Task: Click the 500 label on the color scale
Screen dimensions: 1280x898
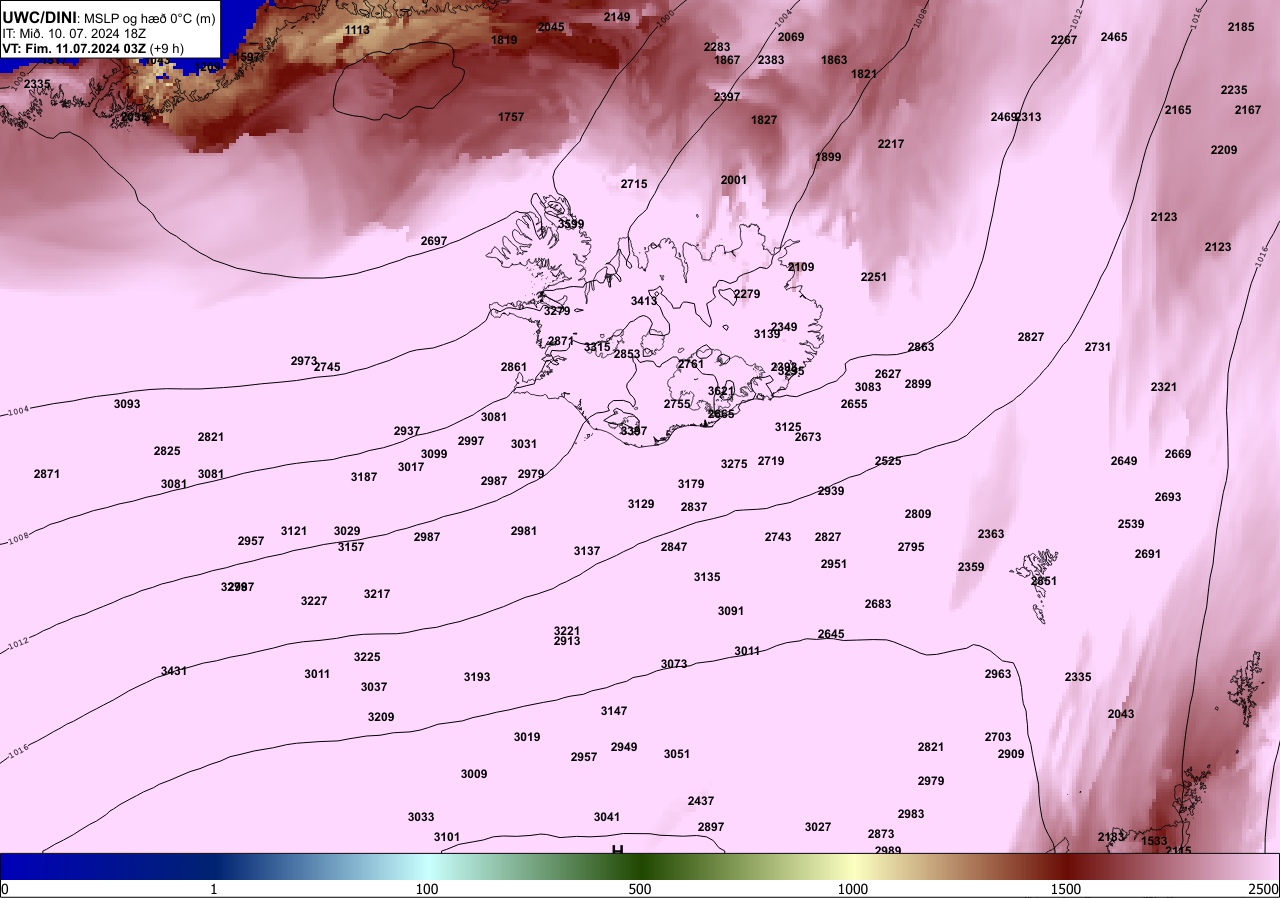Action: [x=640, y=889]
